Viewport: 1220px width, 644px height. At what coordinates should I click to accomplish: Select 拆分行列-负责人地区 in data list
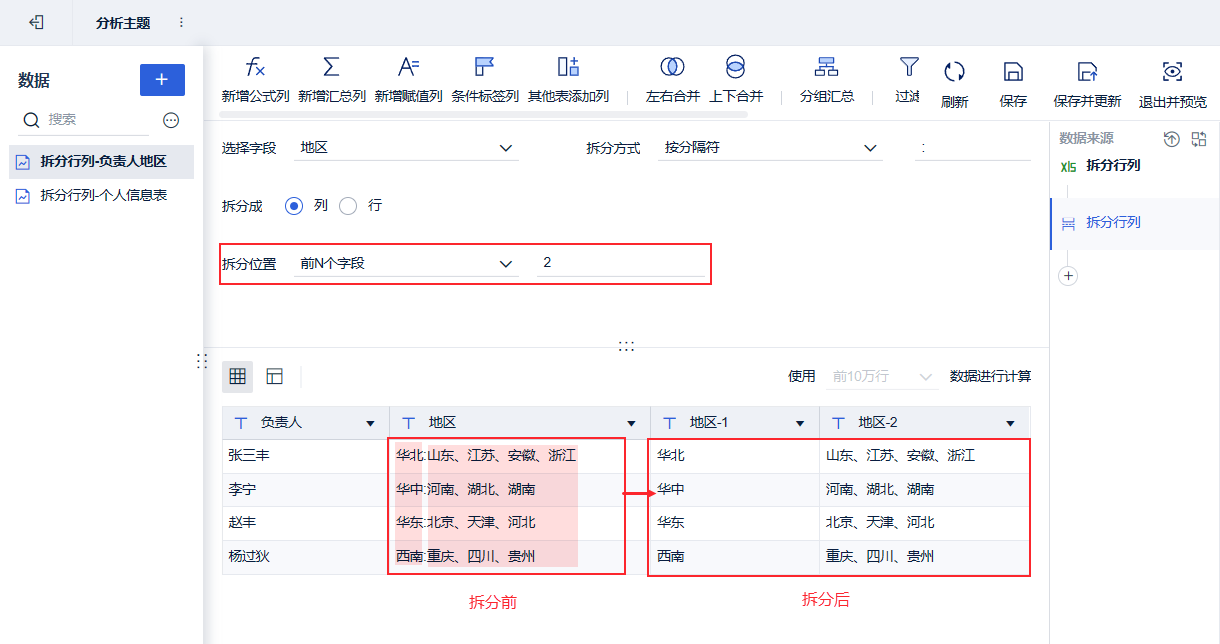[x=101, y=161]
